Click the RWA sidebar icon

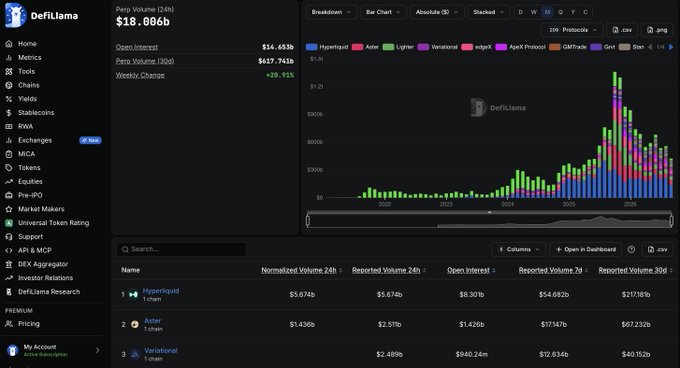pyautogui.click(x=9, y=127)
